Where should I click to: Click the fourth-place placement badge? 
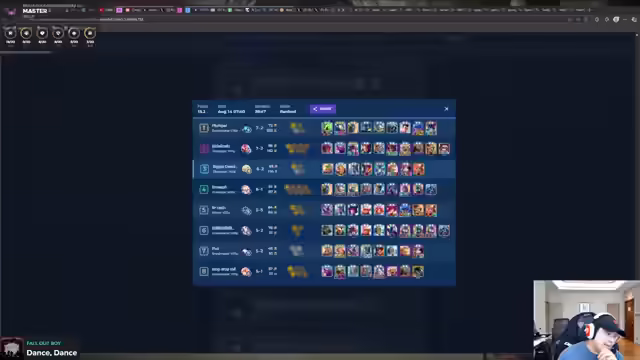click(204, 189)
